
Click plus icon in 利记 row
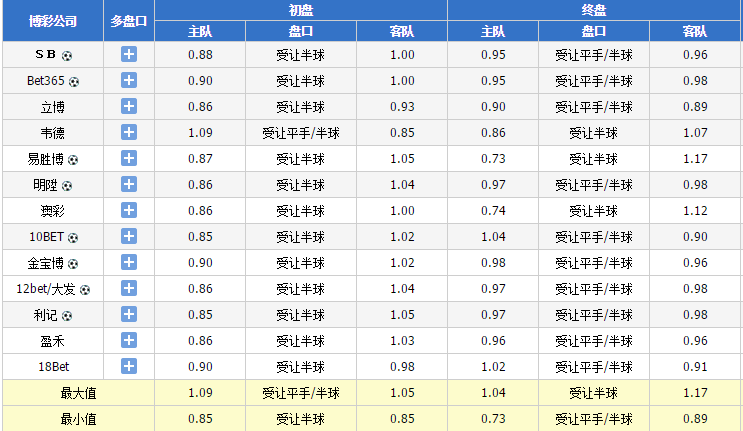(129, 314)
